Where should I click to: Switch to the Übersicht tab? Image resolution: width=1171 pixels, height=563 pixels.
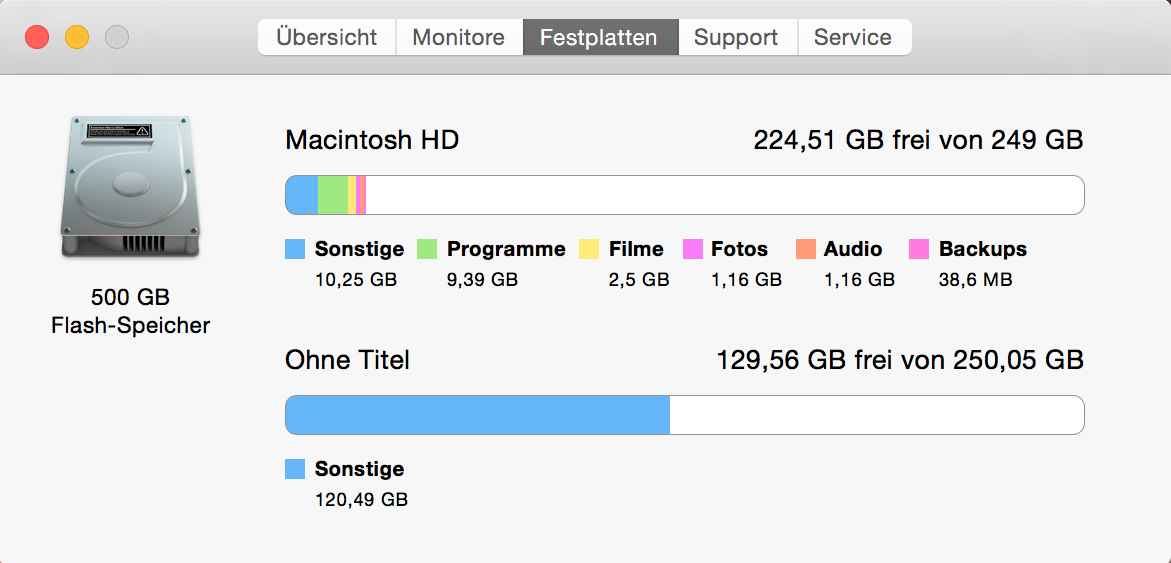pyautogui.click(x=327, y=38)
